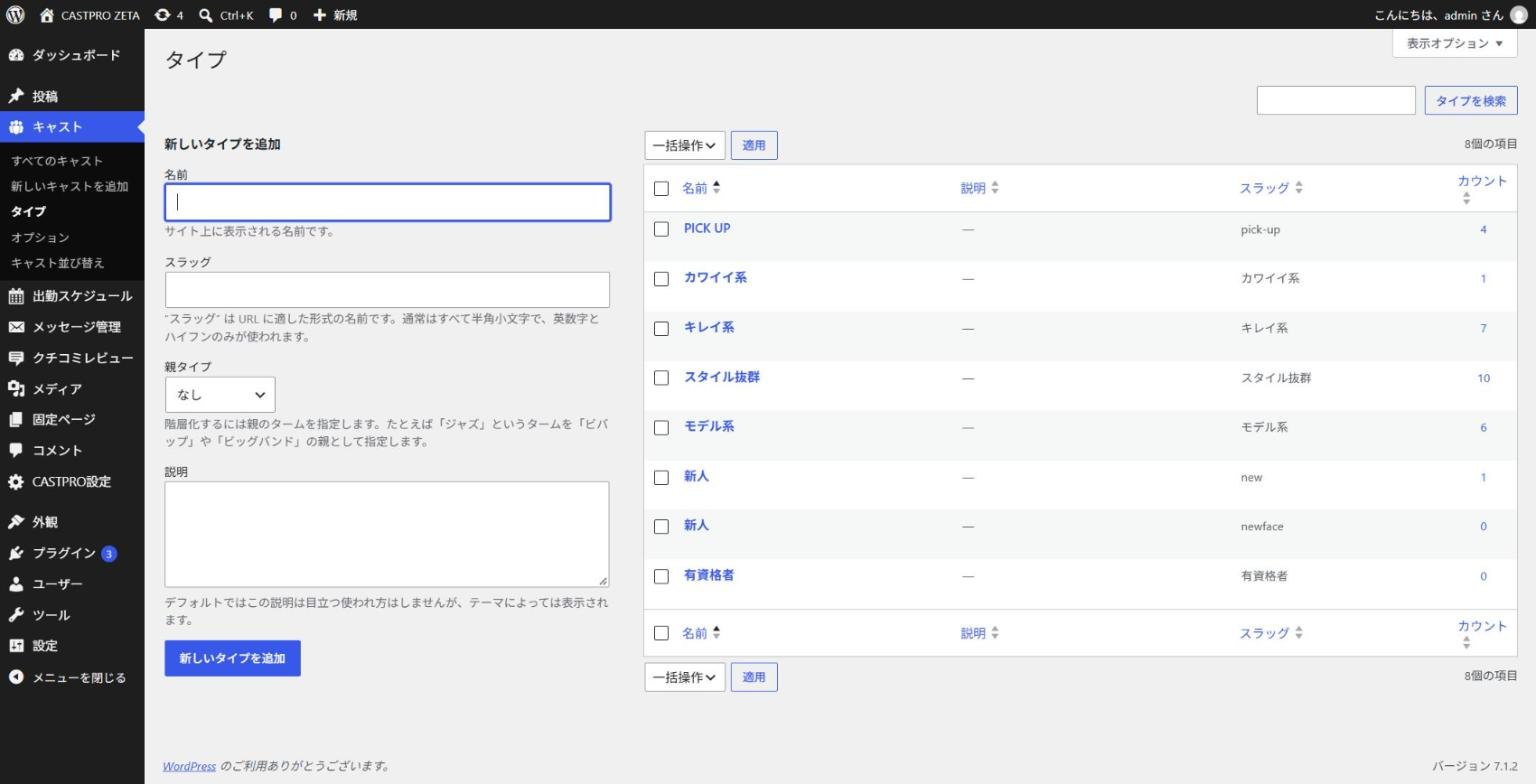Click the ツール wrench icon
1536x784 pixels.
(16, 615)
